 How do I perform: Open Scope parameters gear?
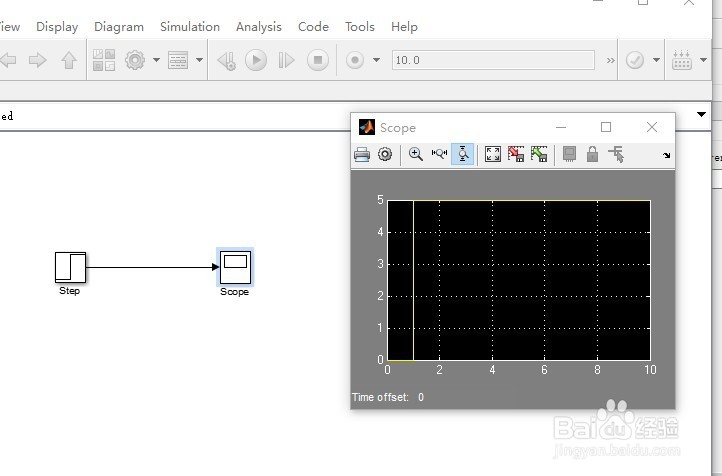click(385, 154)
